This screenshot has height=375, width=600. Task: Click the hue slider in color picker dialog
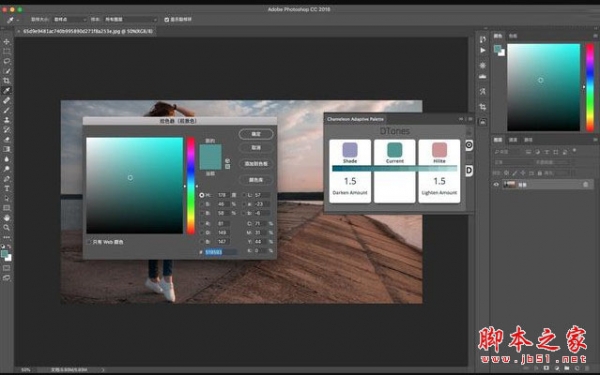[191, 186]
